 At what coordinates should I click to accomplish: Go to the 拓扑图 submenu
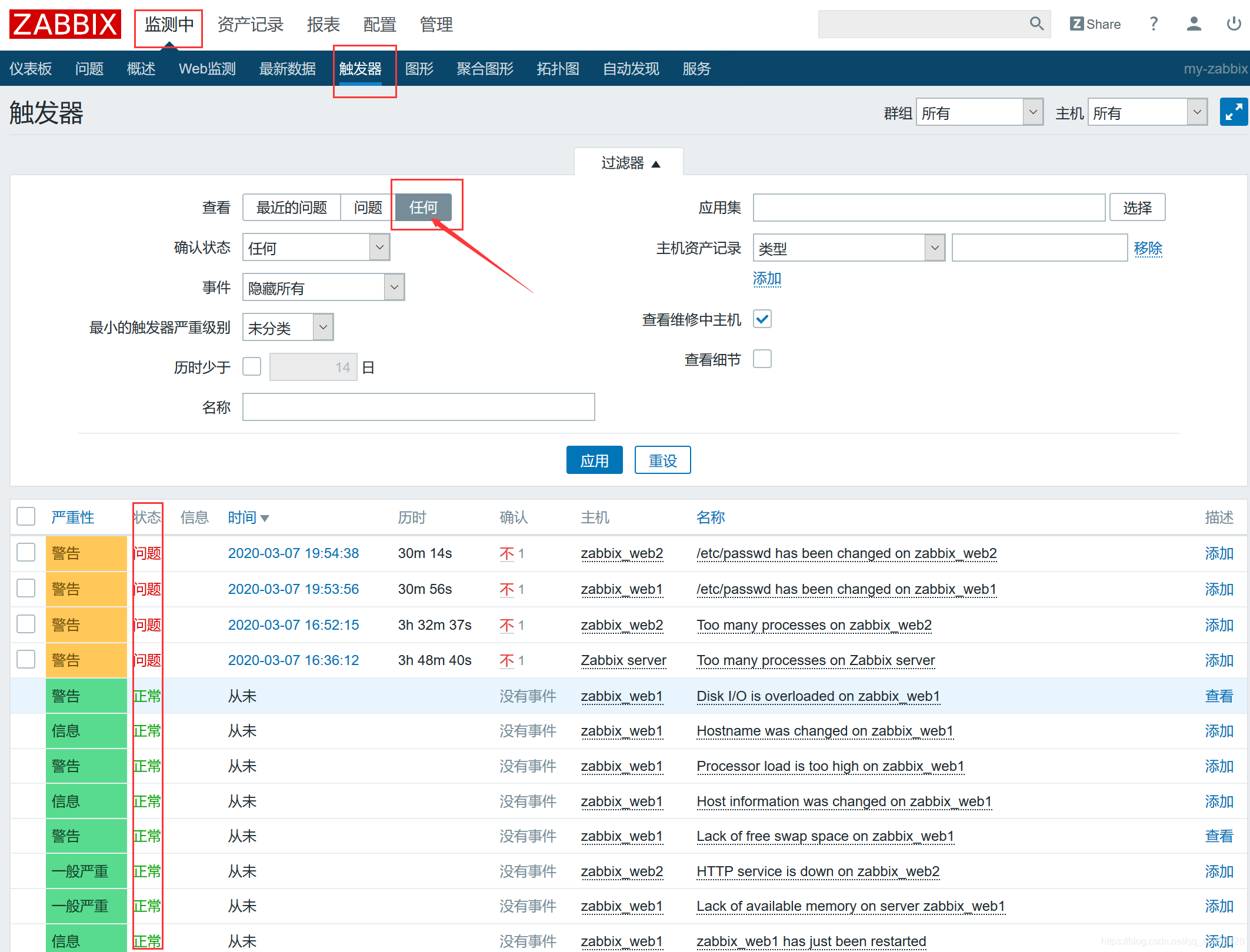[558, 69]
